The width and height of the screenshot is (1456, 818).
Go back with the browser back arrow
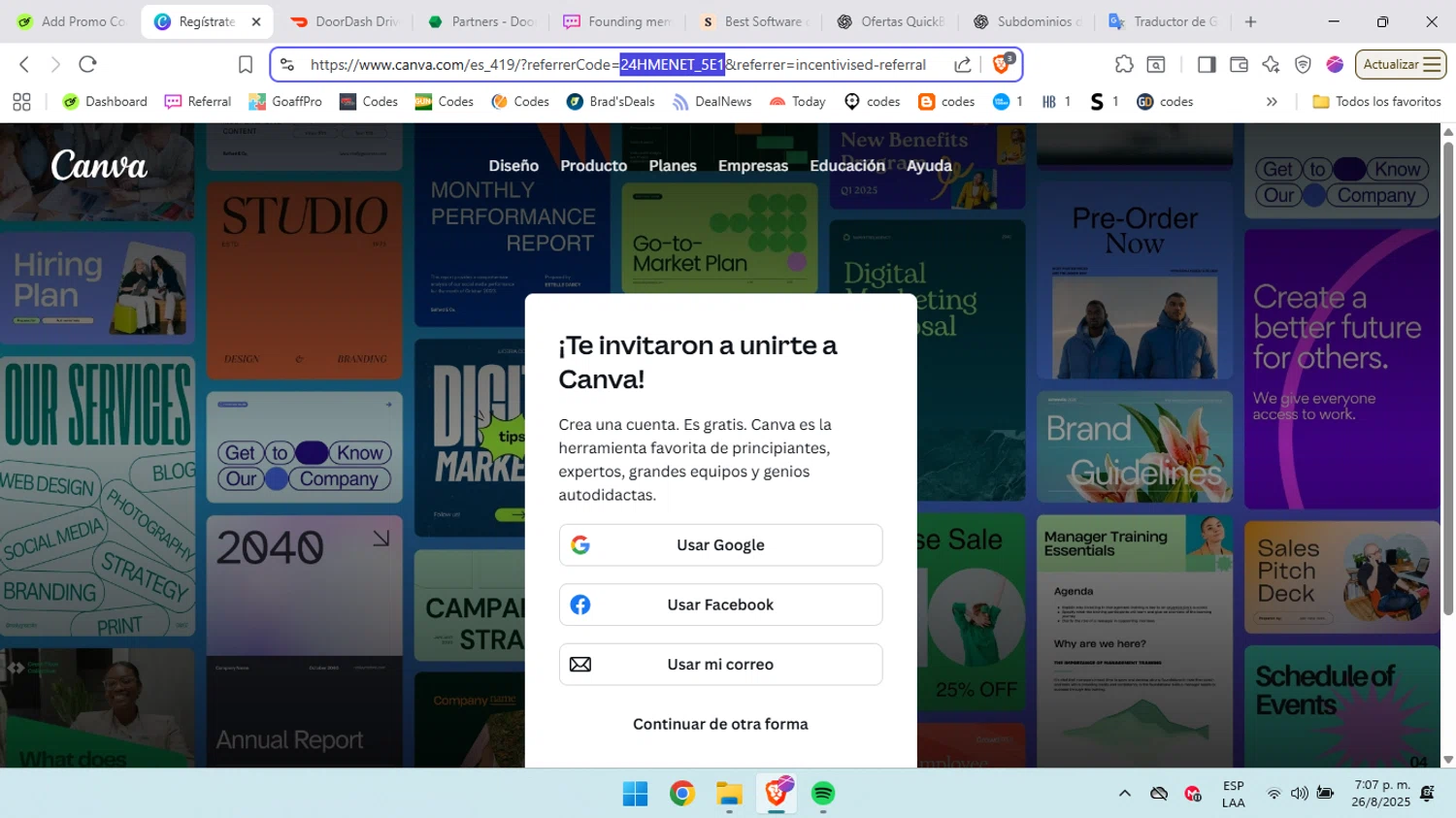tap(24, 64)
